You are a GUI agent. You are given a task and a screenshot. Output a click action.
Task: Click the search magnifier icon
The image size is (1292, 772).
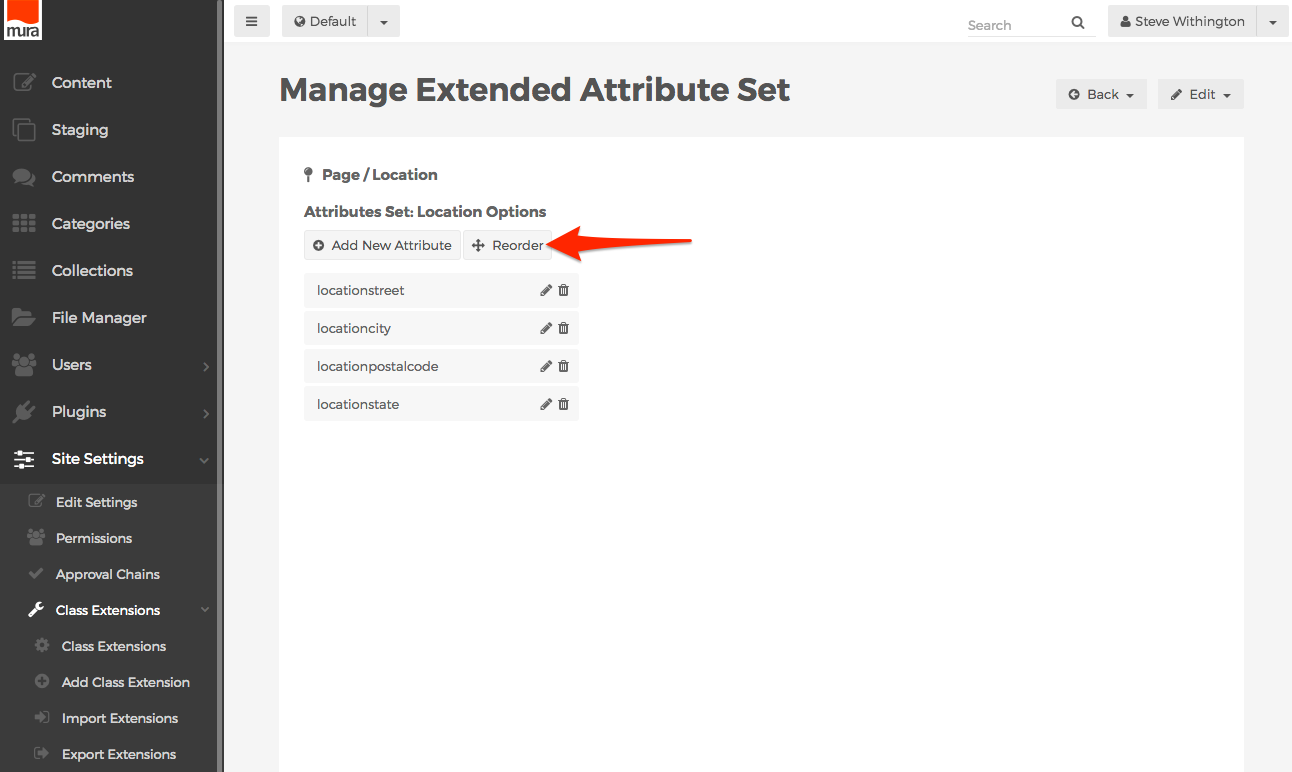coord(1078,23)
